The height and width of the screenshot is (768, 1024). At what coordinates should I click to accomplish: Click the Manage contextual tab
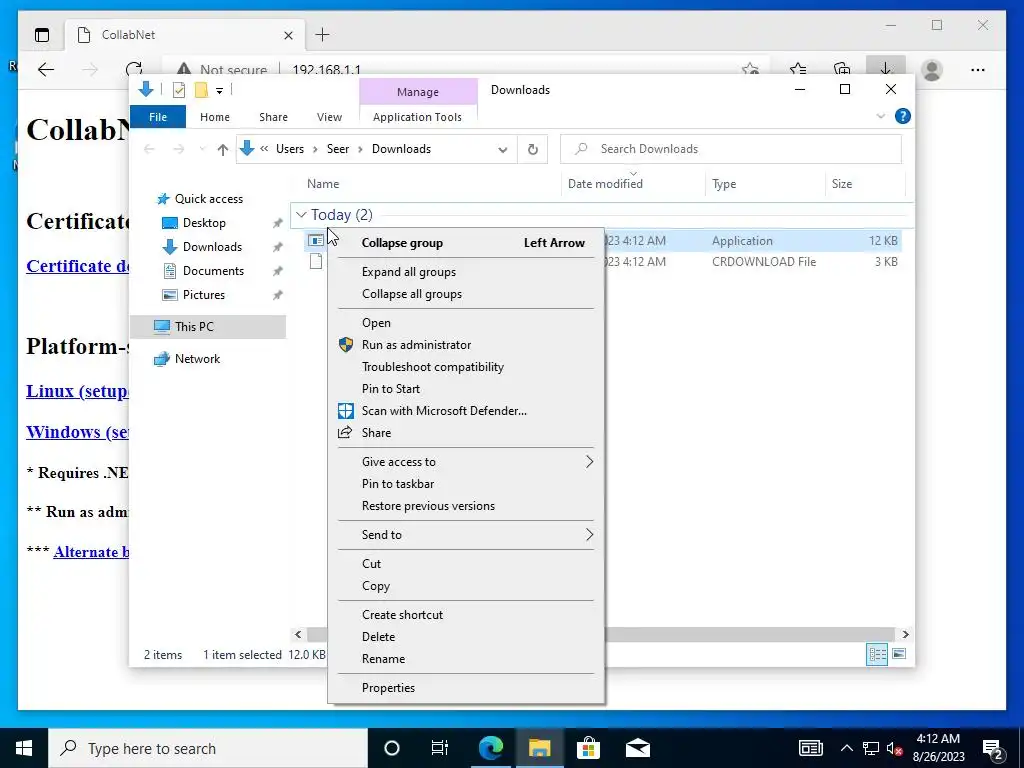418,92
